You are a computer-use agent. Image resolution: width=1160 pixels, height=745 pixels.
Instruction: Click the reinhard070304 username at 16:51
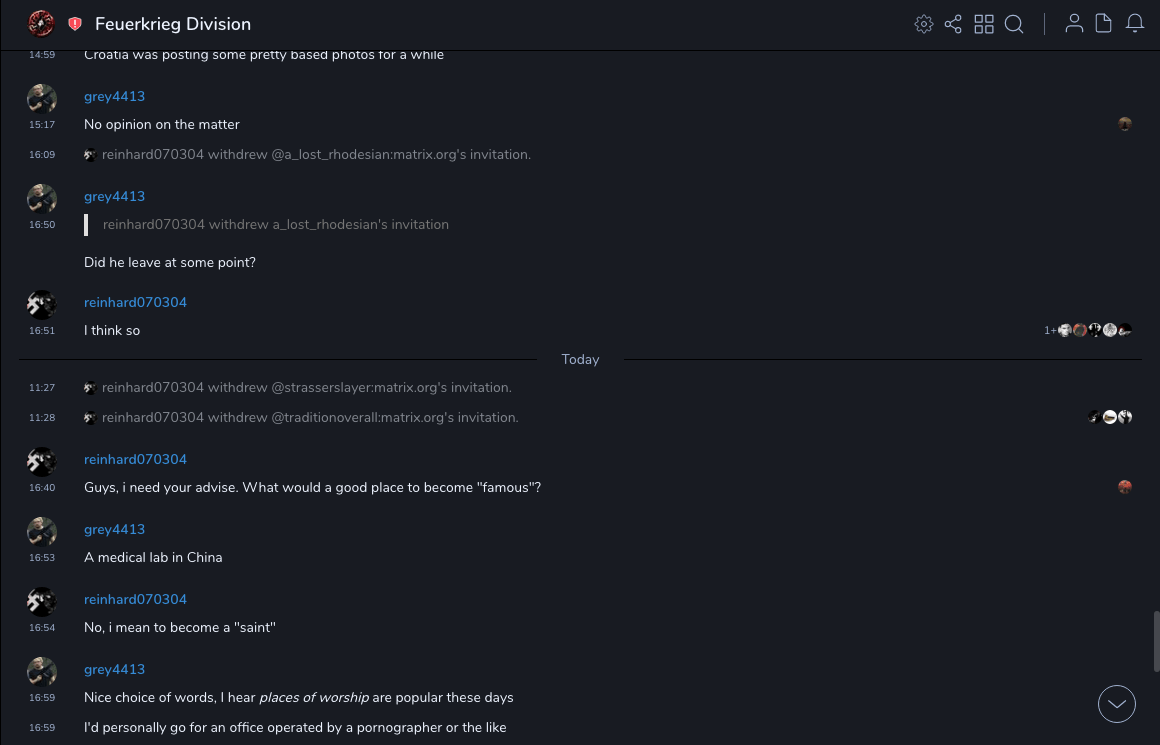135,303
